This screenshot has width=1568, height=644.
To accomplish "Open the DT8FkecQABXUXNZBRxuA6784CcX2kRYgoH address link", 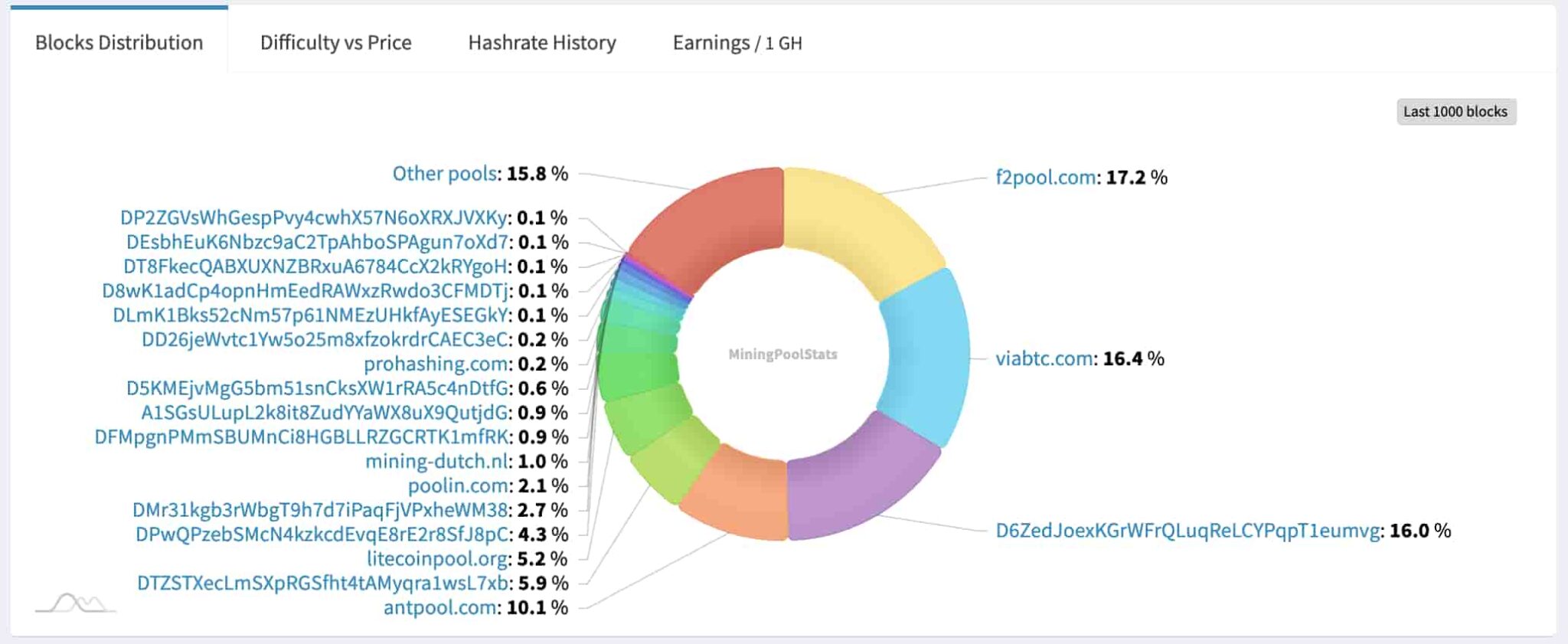I will [x=315, y=266].
